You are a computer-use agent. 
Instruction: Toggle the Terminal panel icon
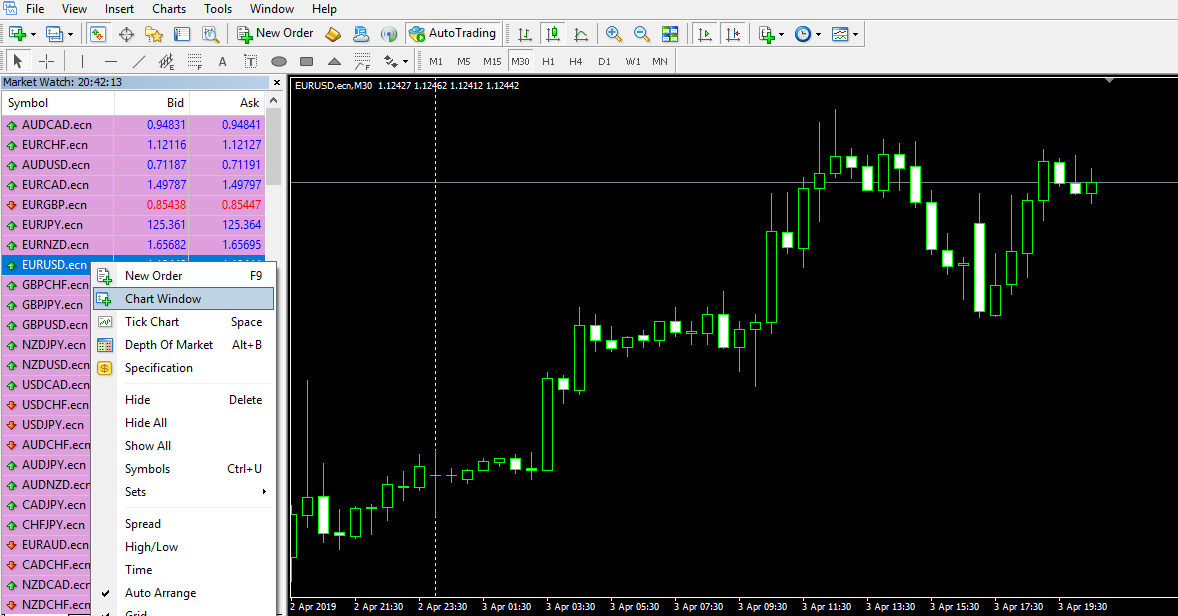click(182, 34)
